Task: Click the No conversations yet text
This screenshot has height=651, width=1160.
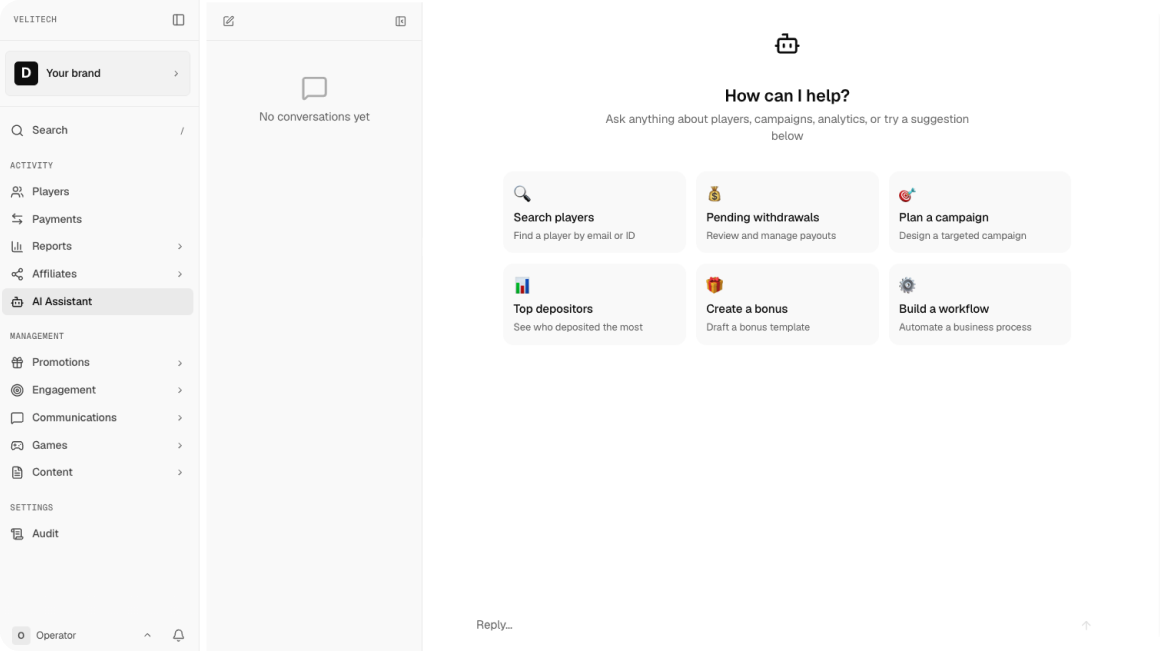Action: [314, 117]
